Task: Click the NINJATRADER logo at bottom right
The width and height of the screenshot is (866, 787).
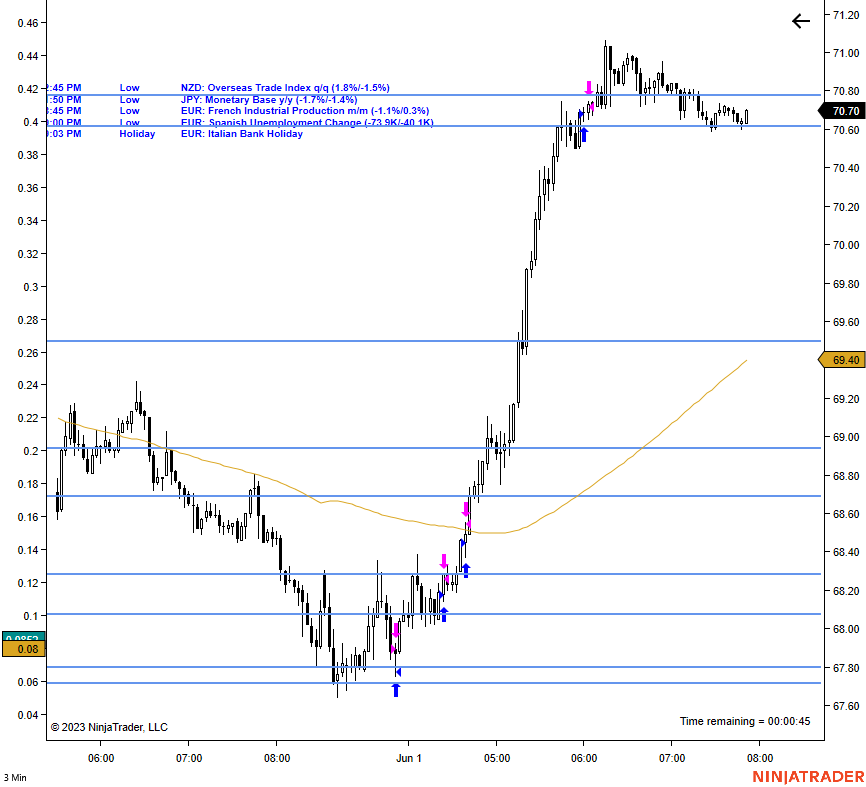Action: 809,777
